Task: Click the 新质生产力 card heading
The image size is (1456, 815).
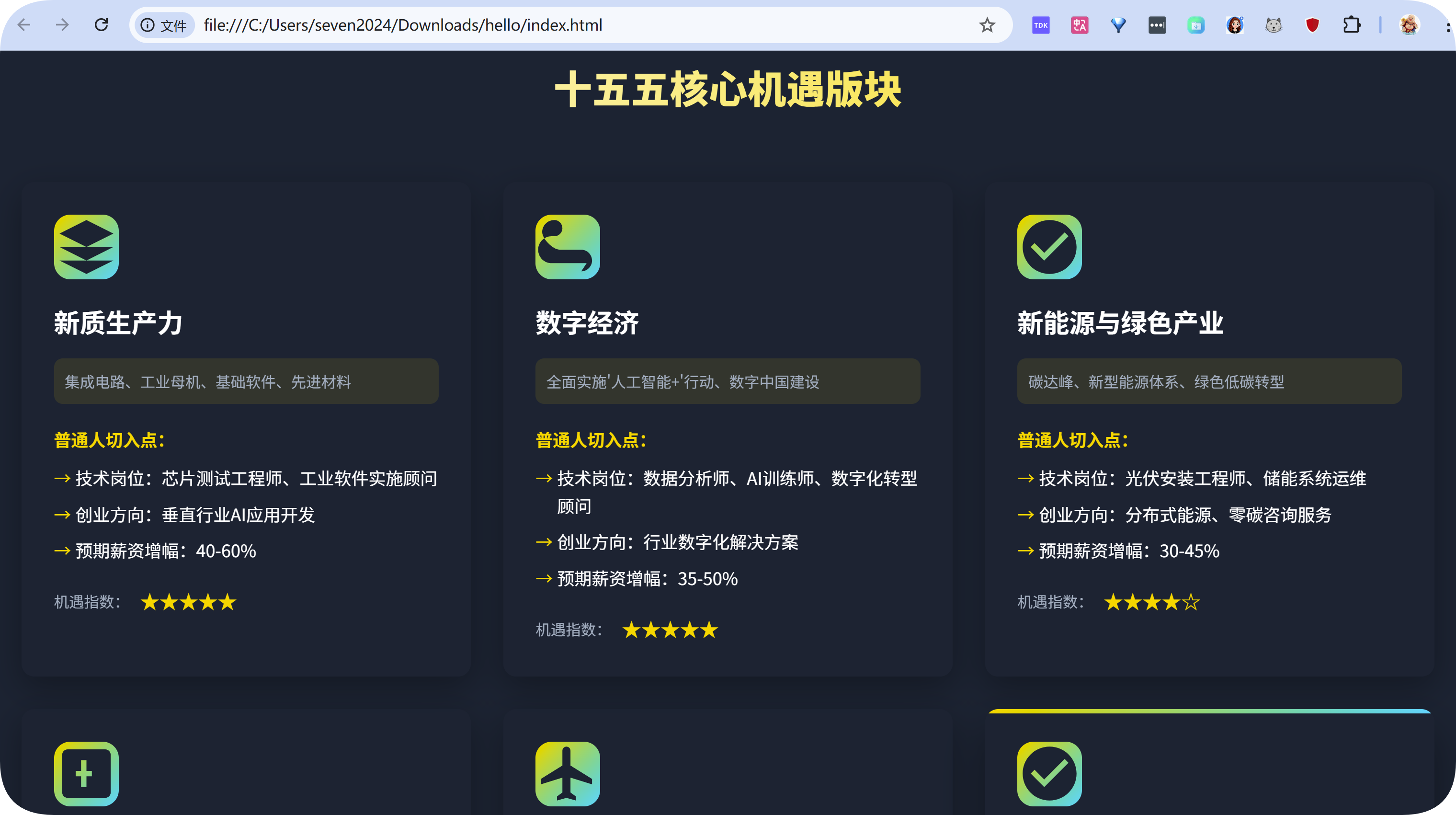Action: (x=118, y=323)
